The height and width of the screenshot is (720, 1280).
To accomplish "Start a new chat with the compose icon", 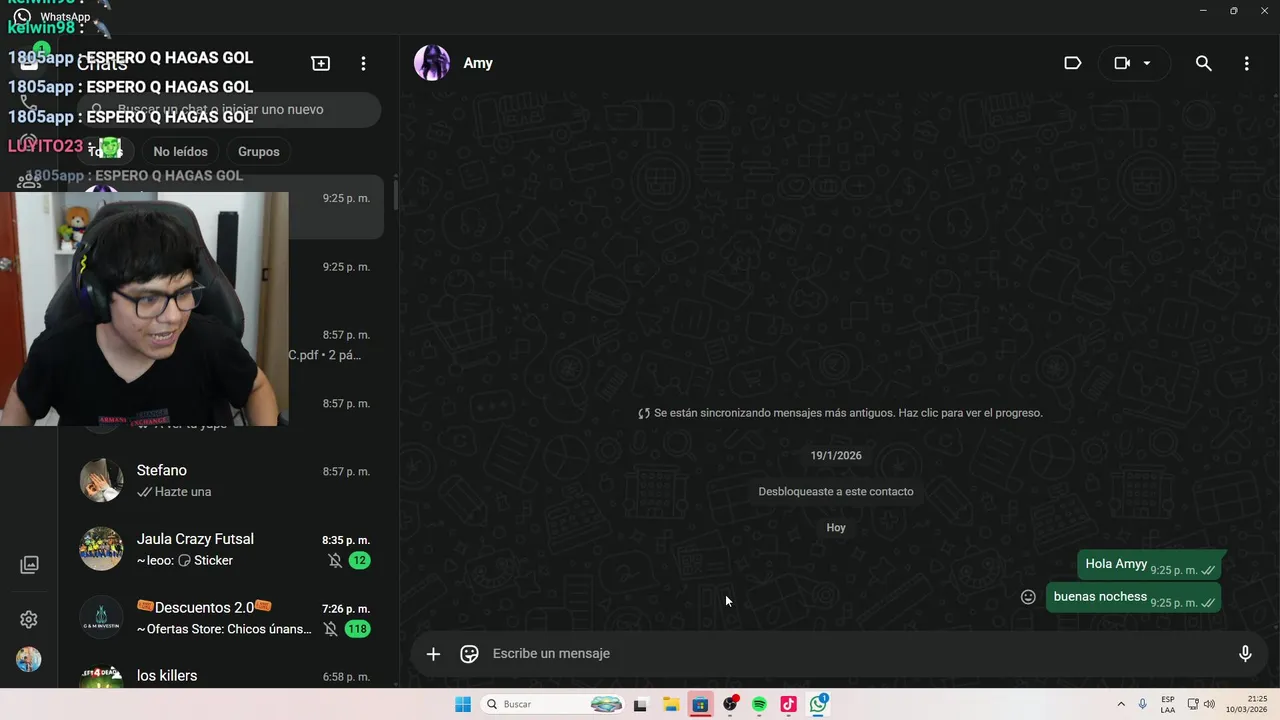I will (321, 63).
